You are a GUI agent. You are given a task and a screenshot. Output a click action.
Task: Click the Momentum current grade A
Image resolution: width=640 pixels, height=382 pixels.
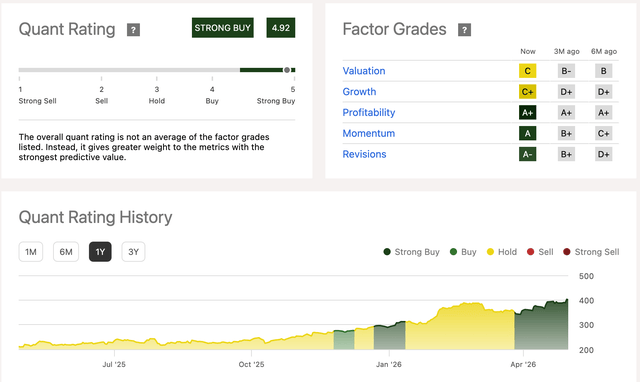[x=527, y=133]
